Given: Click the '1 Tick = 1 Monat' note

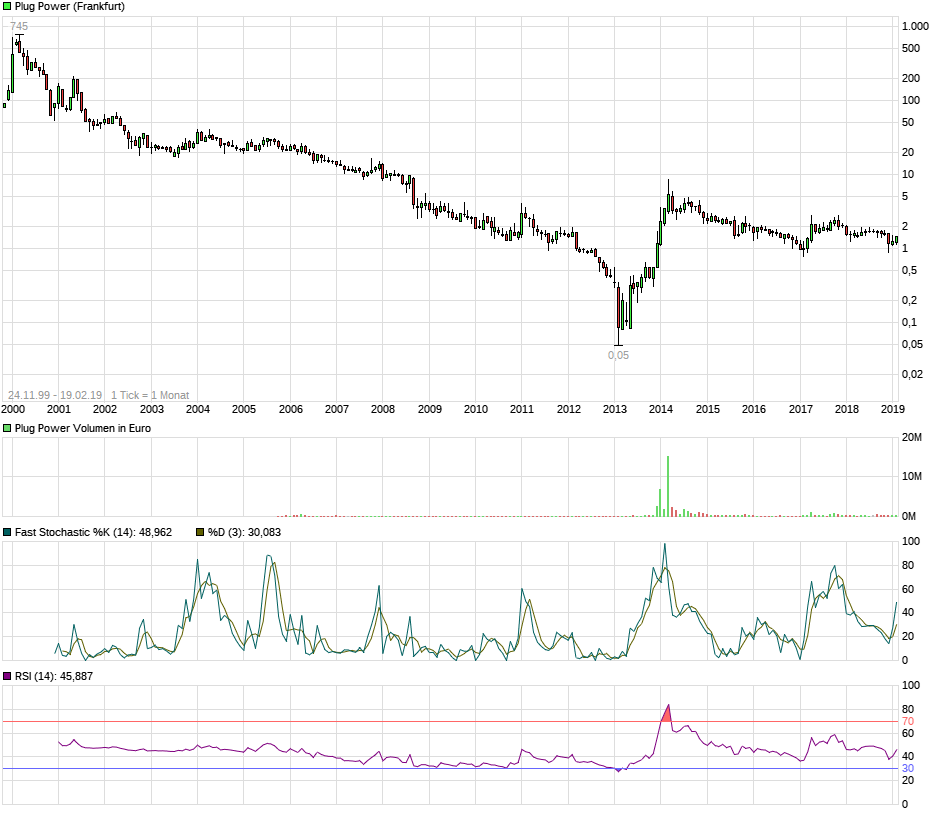Looking at the screenshot, I should 150,395.
